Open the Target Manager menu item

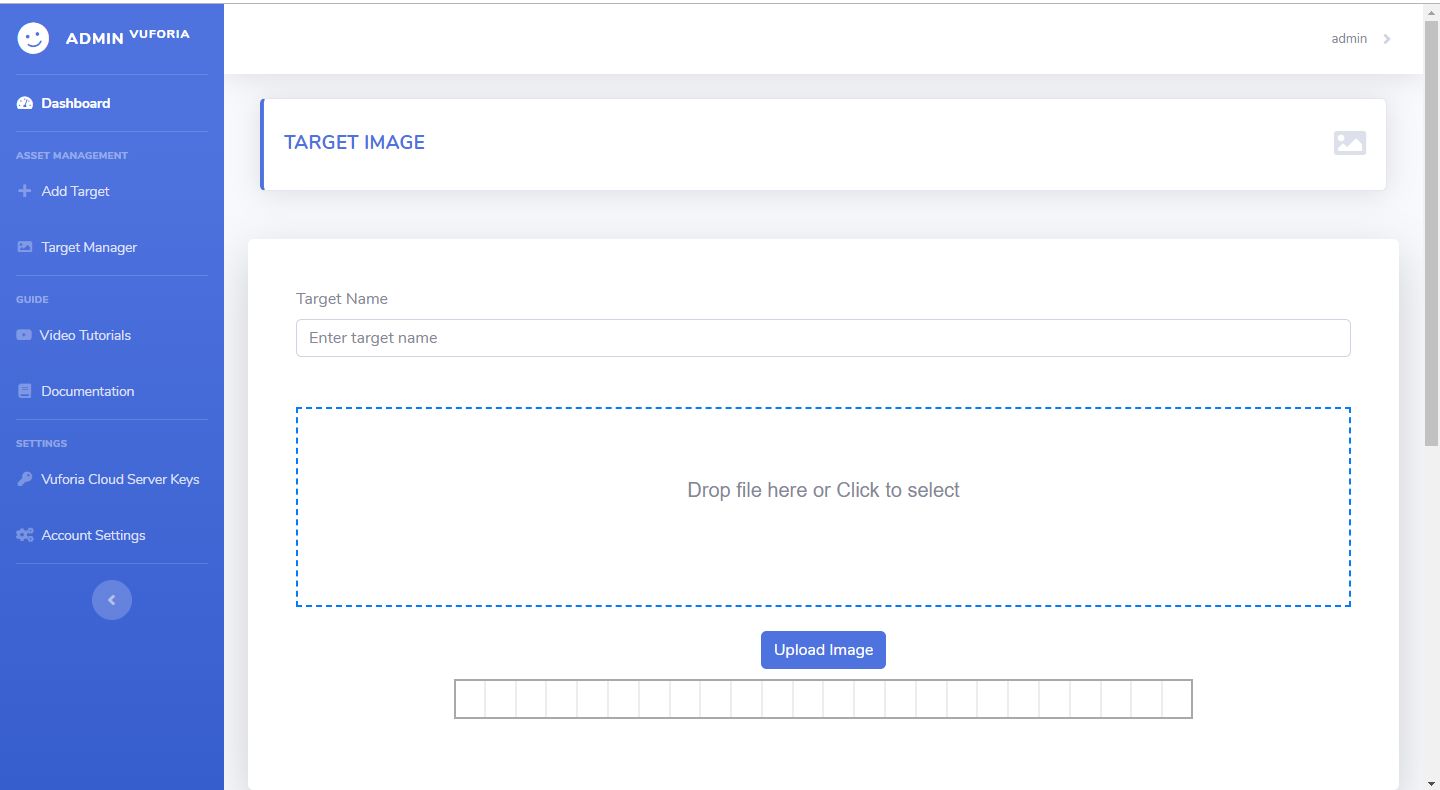coord(89,247)
